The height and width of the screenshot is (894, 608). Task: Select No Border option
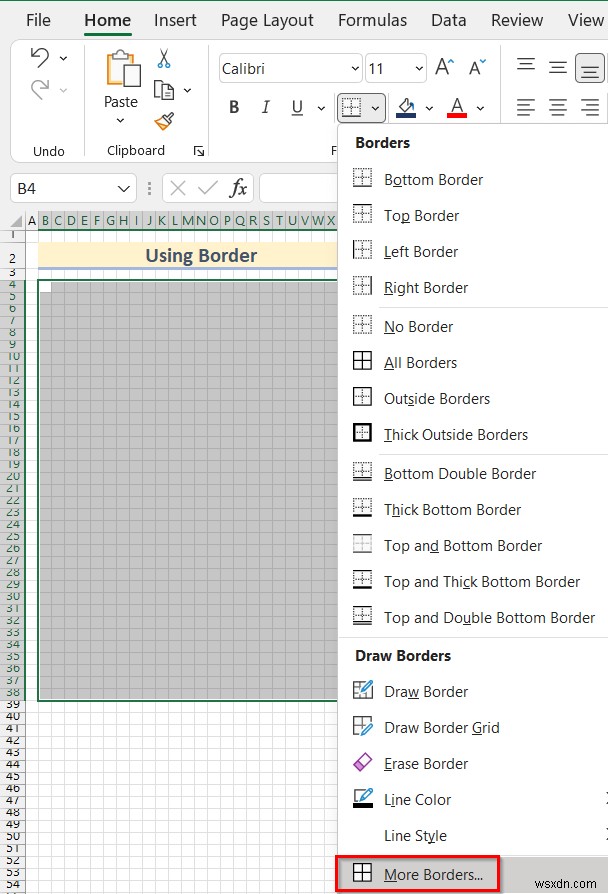[473, 327]
